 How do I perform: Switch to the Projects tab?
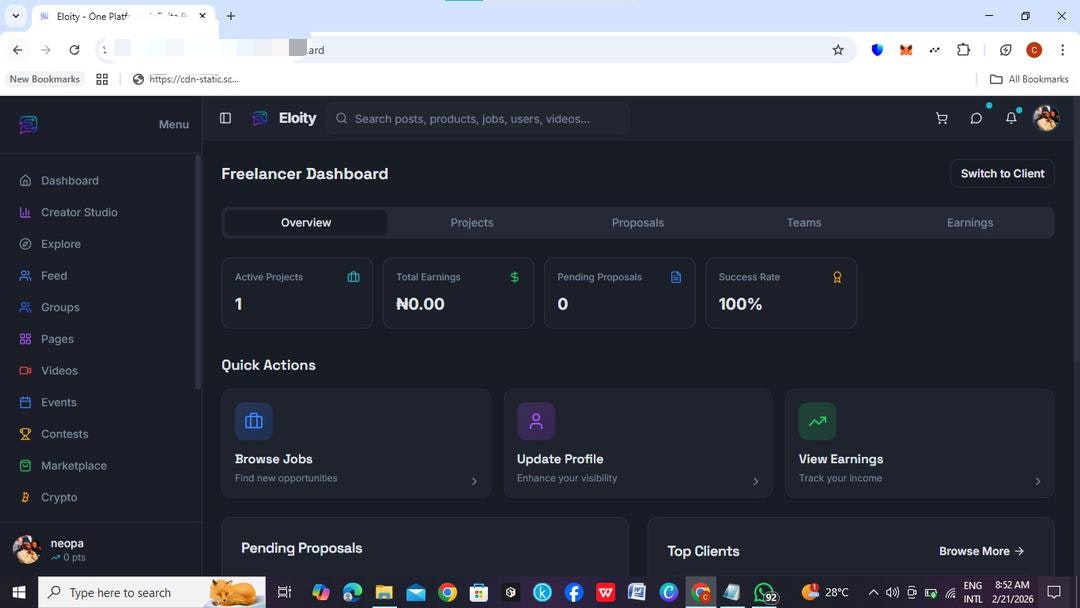click(x=472, y=222)
